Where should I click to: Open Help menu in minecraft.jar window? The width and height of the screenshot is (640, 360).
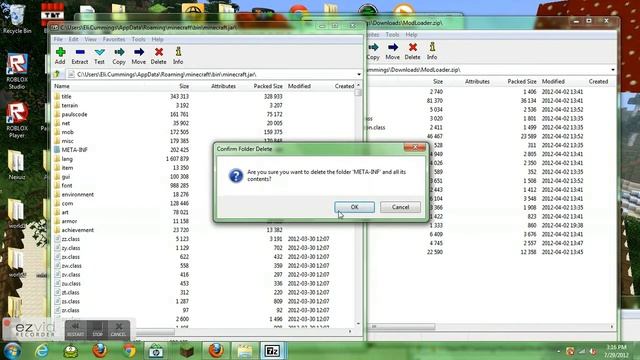pyautogui.click(x=158, y=40)
